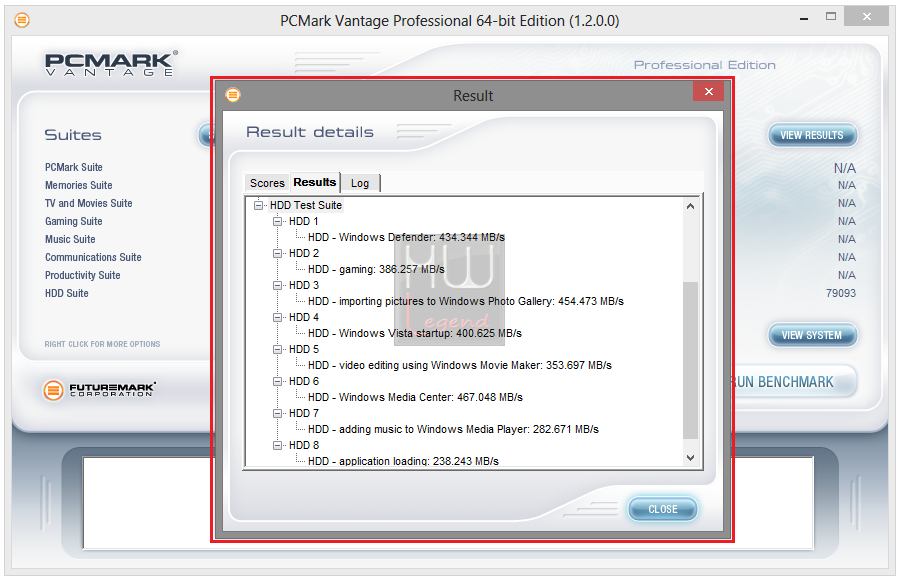The width and height of the screenshot is (899, 580).
Task: Click the RIGHT CLICK FOR MORE OPTIONS text
Action: 103,344
